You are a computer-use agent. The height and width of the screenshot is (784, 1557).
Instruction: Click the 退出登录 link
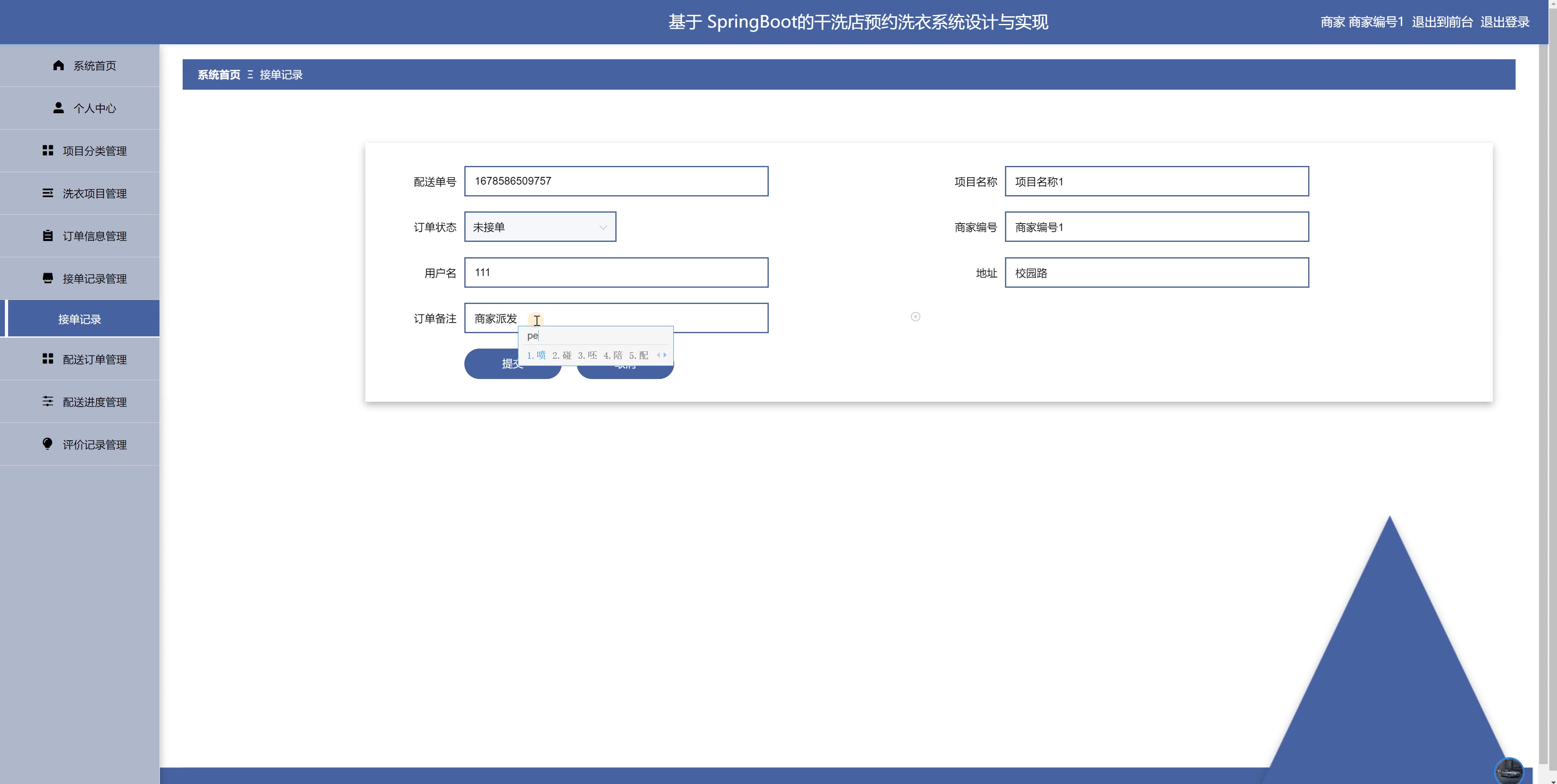point(1504,22)
